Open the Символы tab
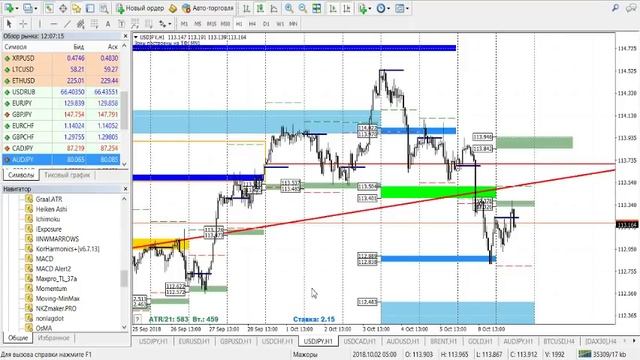 [21, 175]
